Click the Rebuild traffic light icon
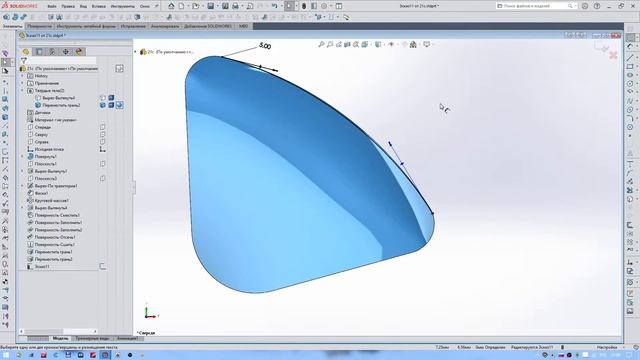 click(304, 6)
